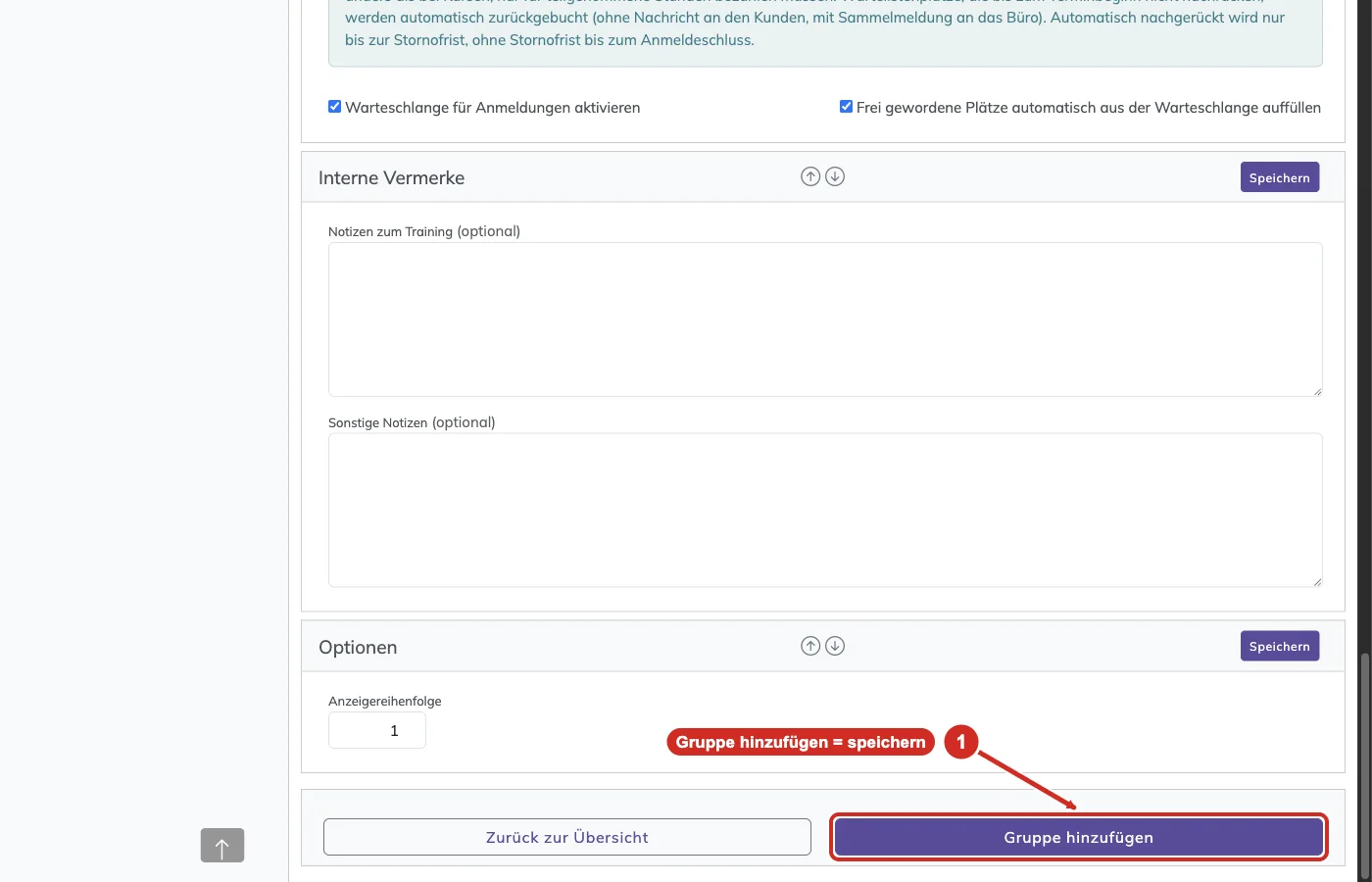The width and height of the screenshot is (1372, 882).
Task: Focus the Notizen zum Training textarea
Action: coord(825,319)
